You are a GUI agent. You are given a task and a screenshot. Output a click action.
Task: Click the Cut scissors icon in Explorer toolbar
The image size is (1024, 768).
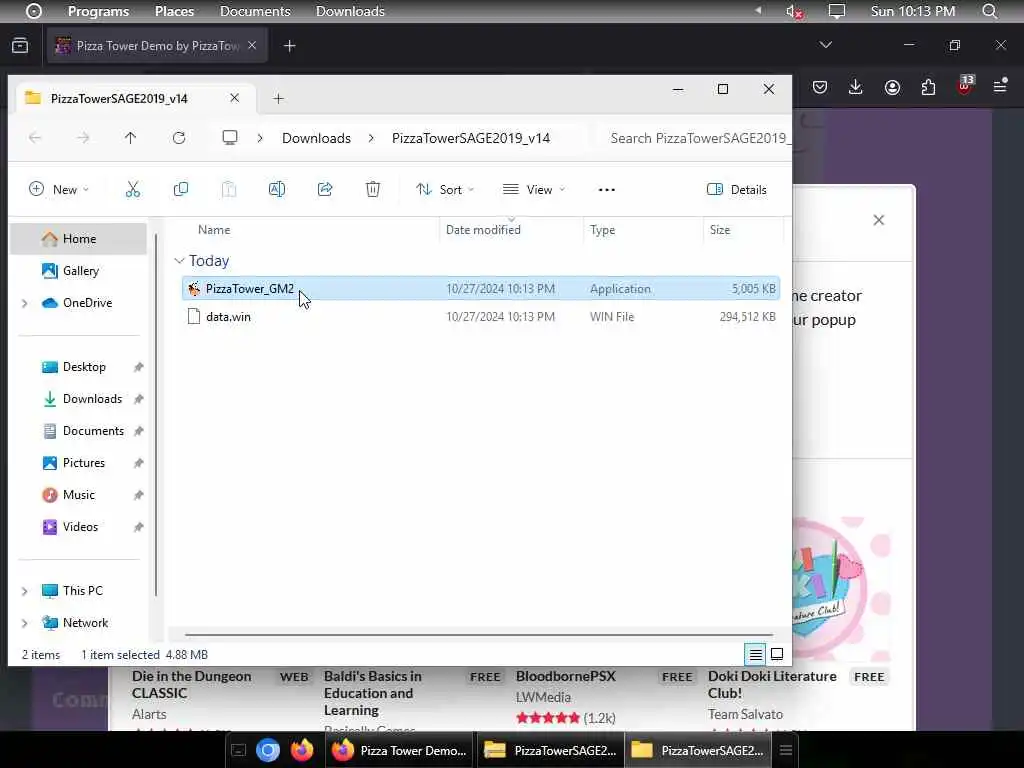(x=133, y=189)
